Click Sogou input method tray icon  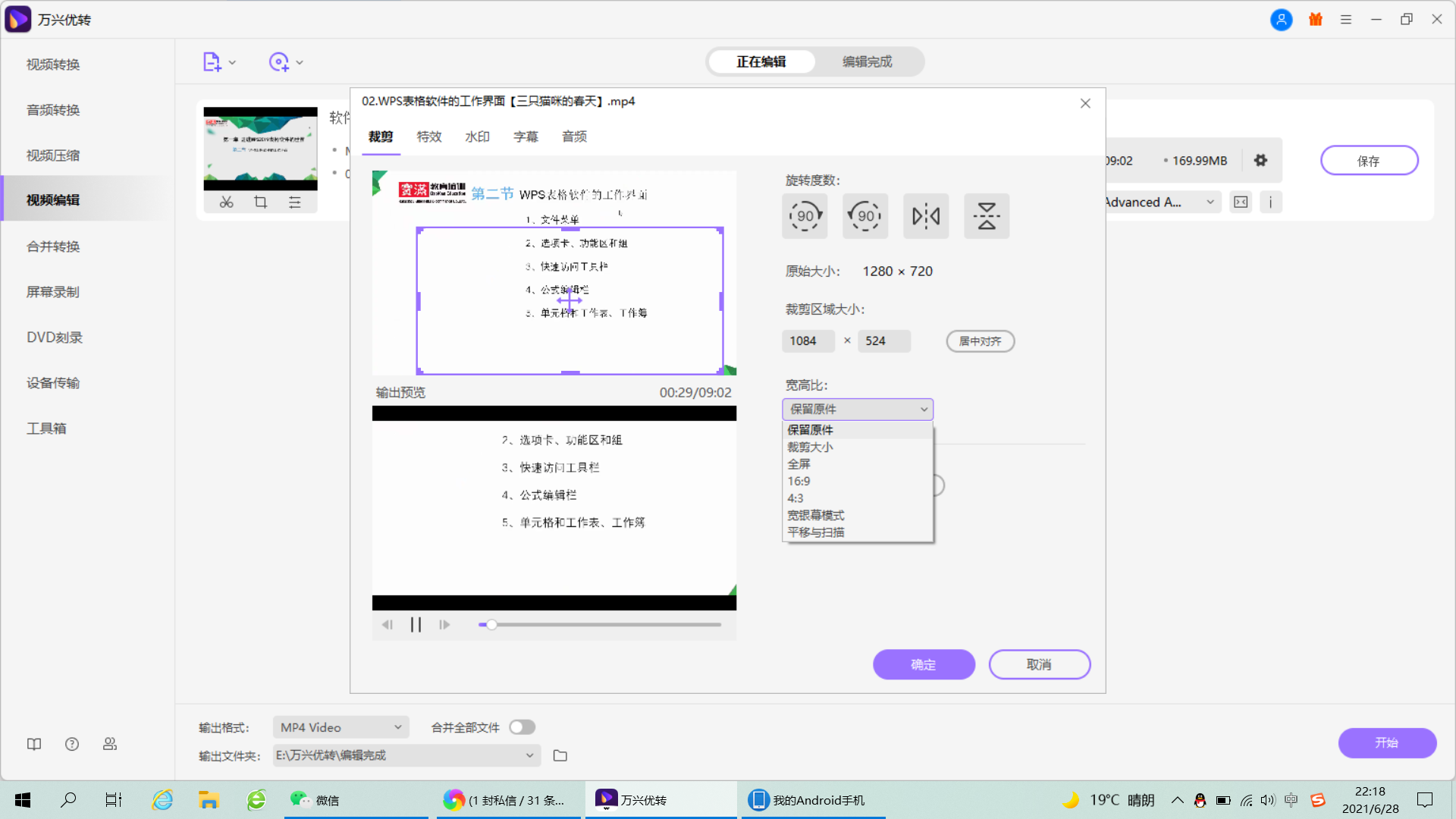tap(1318, 800)
